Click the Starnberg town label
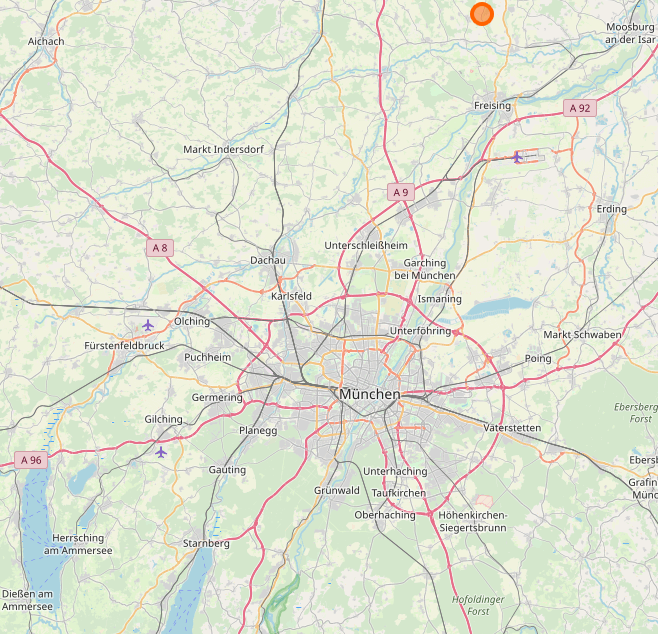The height and width of the screenshot is (634, 658). click(206, 543)
